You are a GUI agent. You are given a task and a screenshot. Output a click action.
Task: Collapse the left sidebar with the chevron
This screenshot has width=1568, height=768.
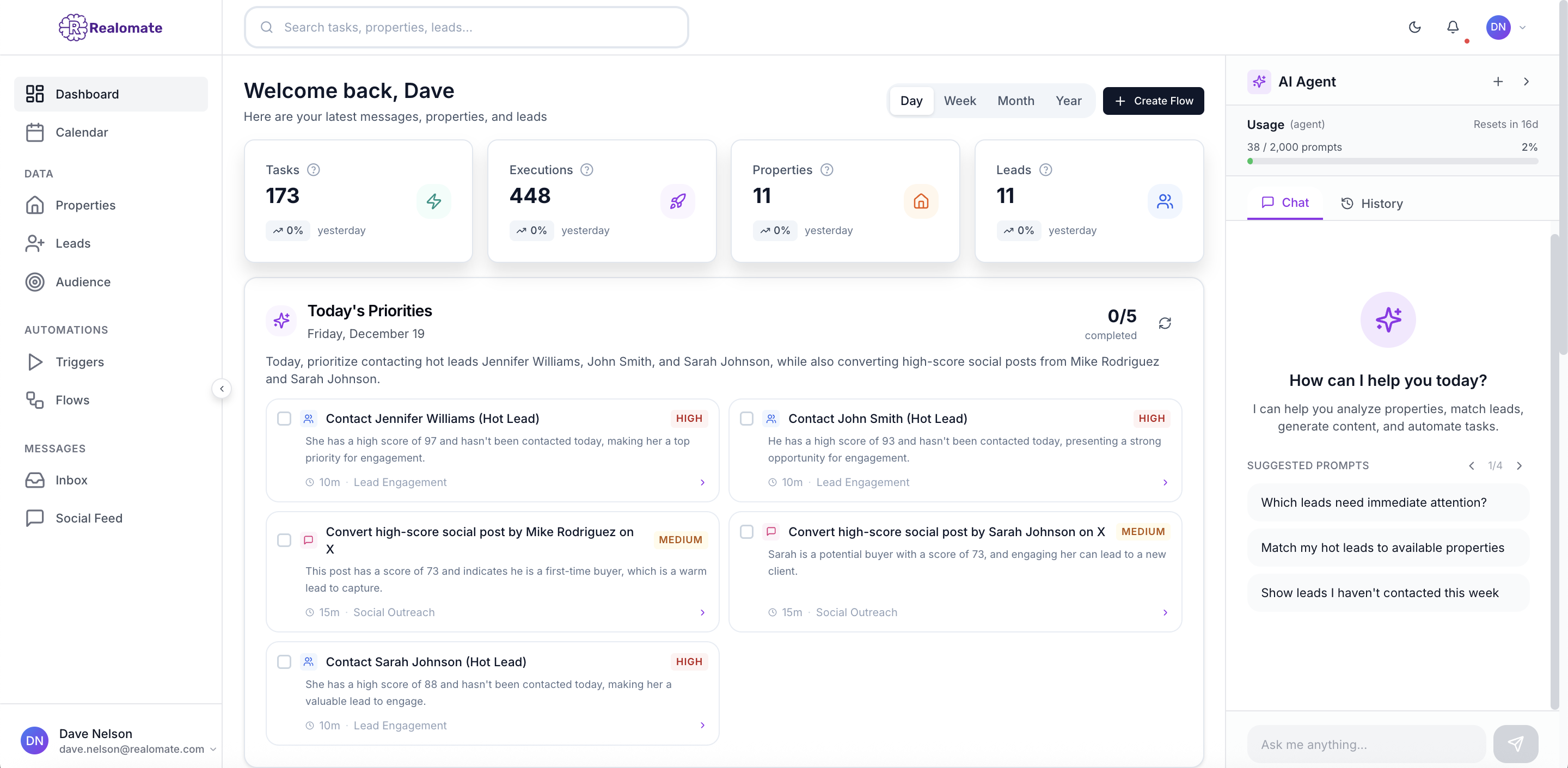[x=222, y=389]
